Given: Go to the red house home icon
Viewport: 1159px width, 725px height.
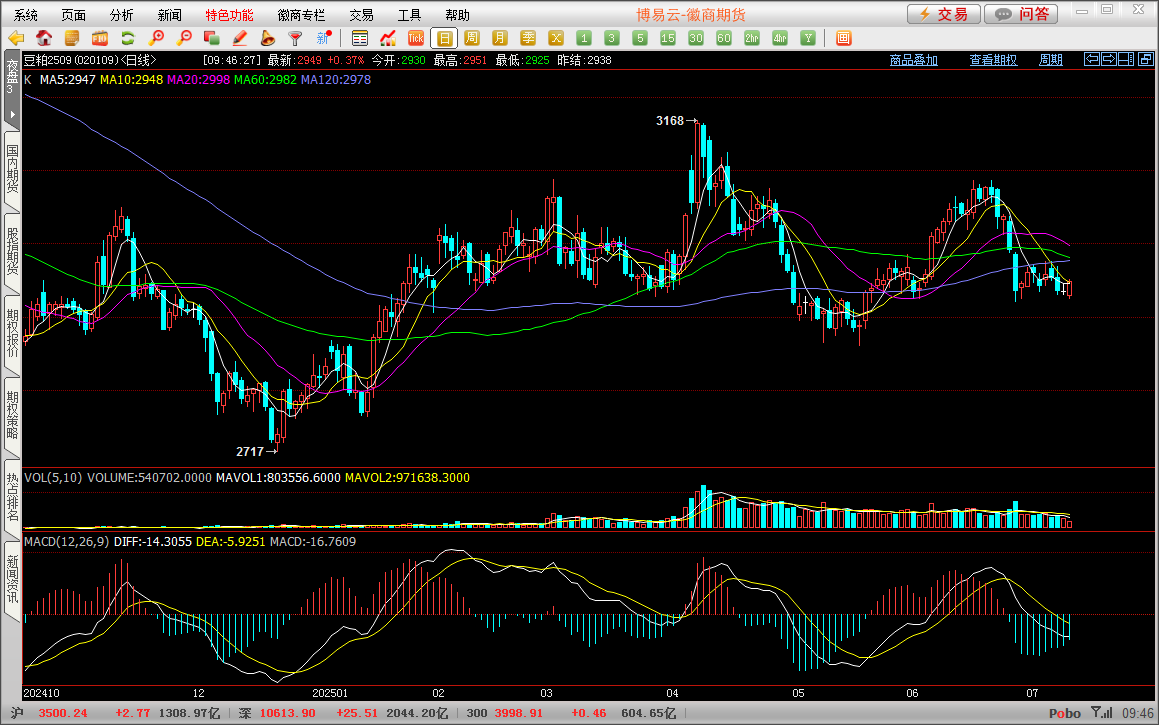Looking at the screenshot, I should [44, 38].
